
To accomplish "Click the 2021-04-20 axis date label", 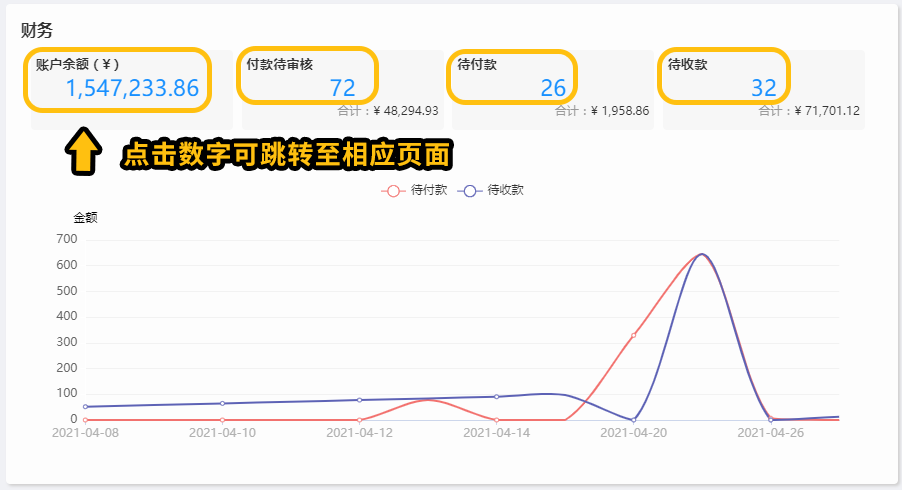I will click(633, 433).
